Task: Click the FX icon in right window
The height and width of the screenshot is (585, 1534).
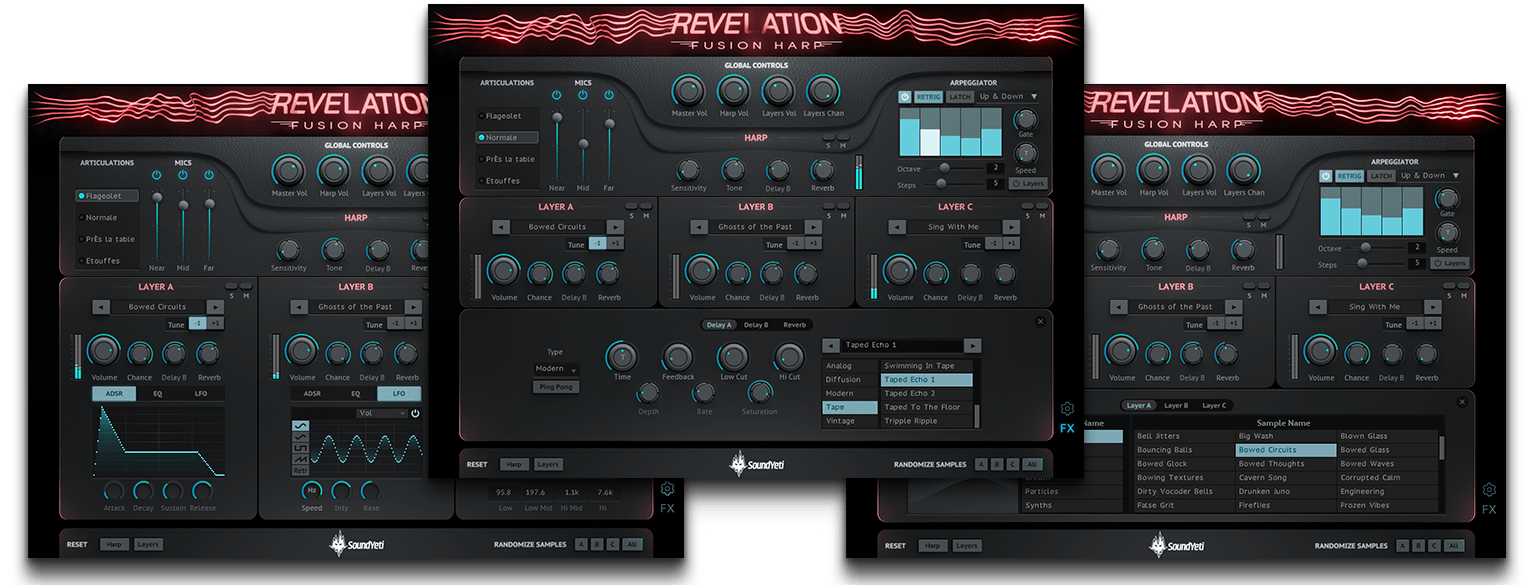Action: pyautogui.click(x=1489, y=509)
